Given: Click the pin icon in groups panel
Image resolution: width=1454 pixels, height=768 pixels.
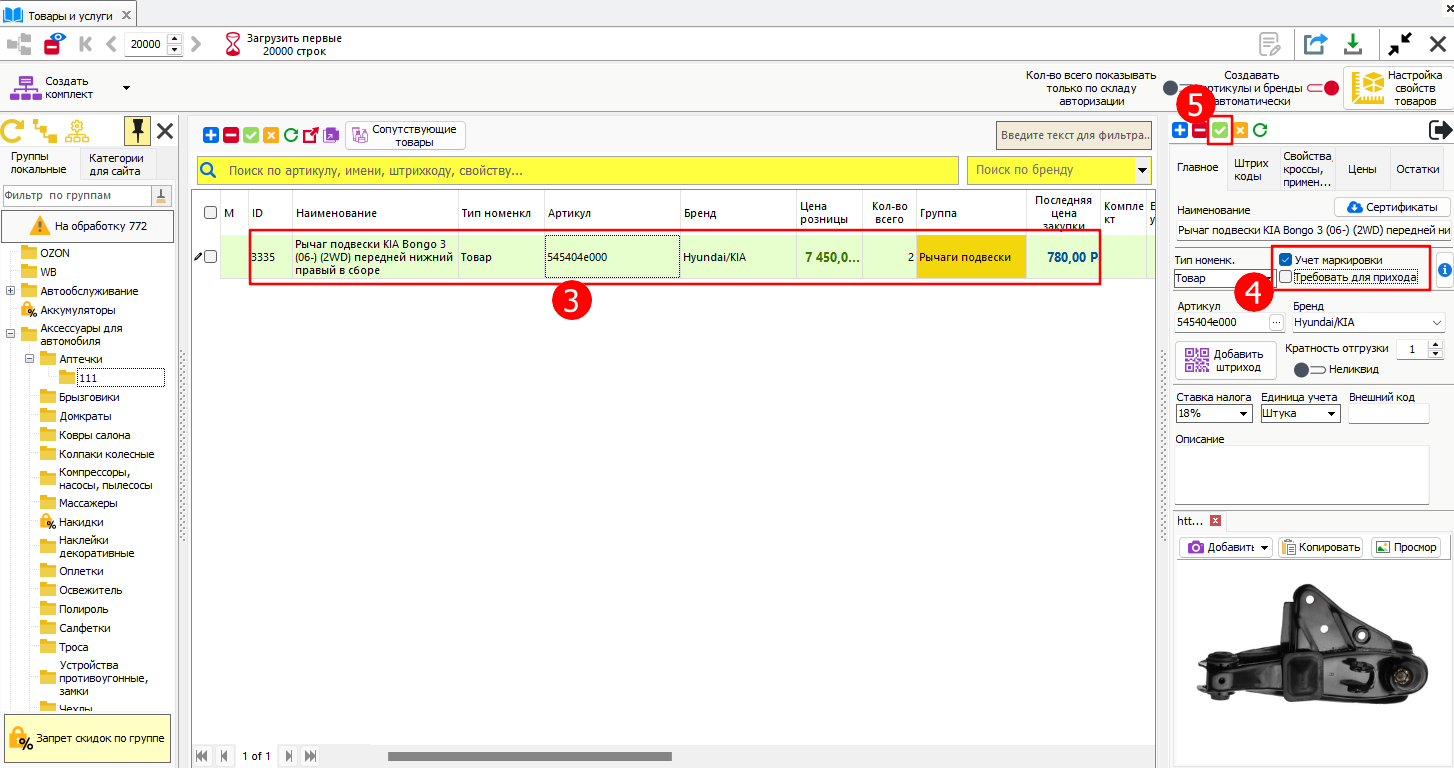Looking at the screenshot, I should click(x=137, y=131).
